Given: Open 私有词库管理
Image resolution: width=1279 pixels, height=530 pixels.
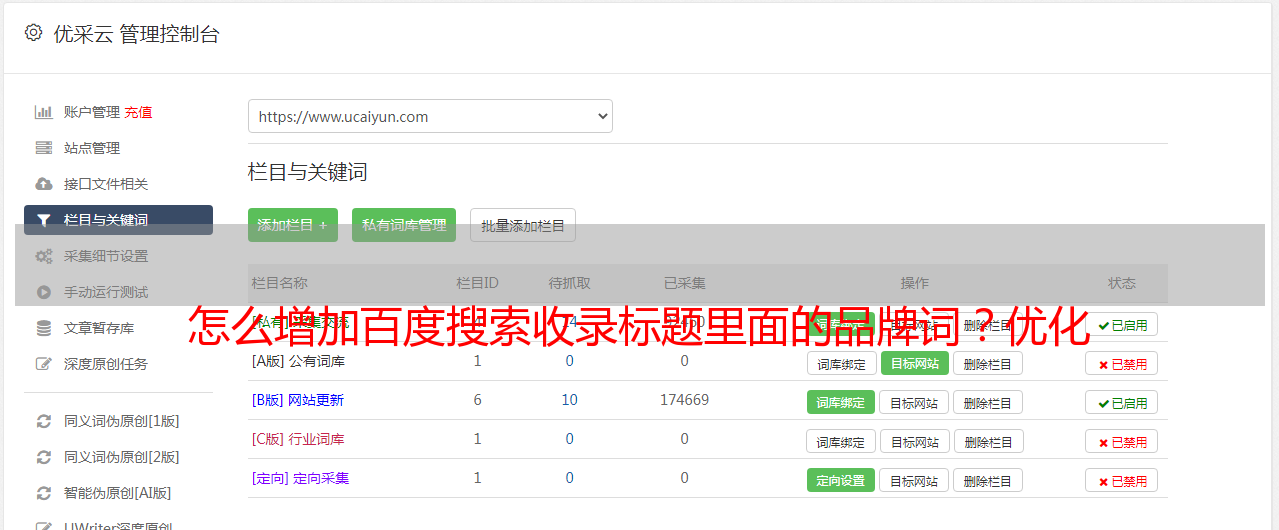Looking at the screenshot, I should [404, 225].
